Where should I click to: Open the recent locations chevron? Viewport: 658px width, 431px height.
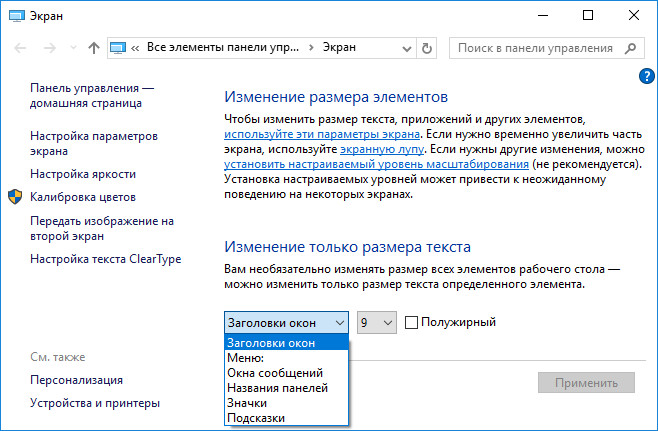73,48
